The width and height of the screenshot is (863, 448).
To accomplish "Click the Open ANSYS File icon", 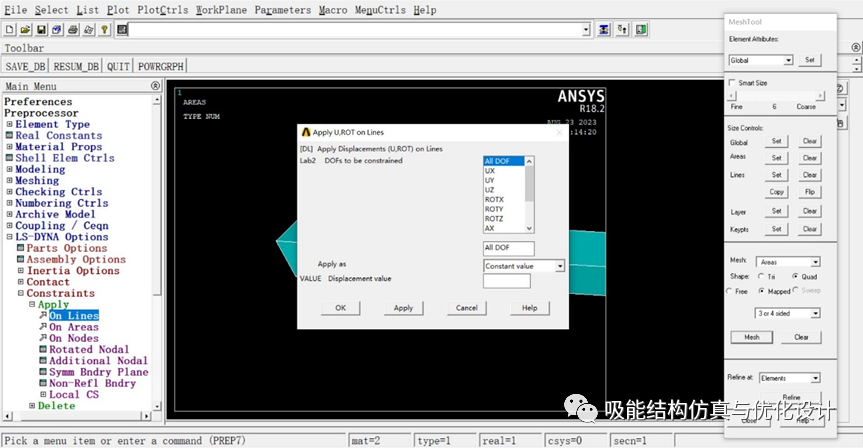I will point(25,30).
